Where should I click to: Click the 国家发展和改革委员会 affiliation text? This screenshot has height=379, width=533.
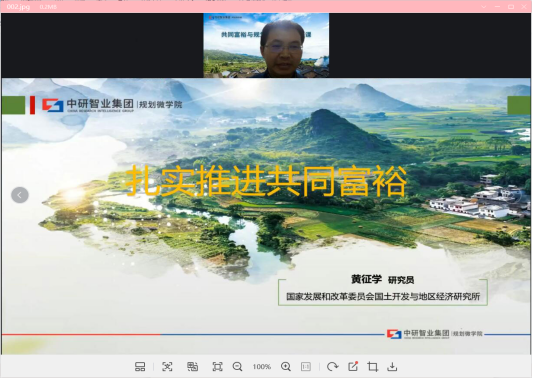pyautogui.click(x=383, y=296)
